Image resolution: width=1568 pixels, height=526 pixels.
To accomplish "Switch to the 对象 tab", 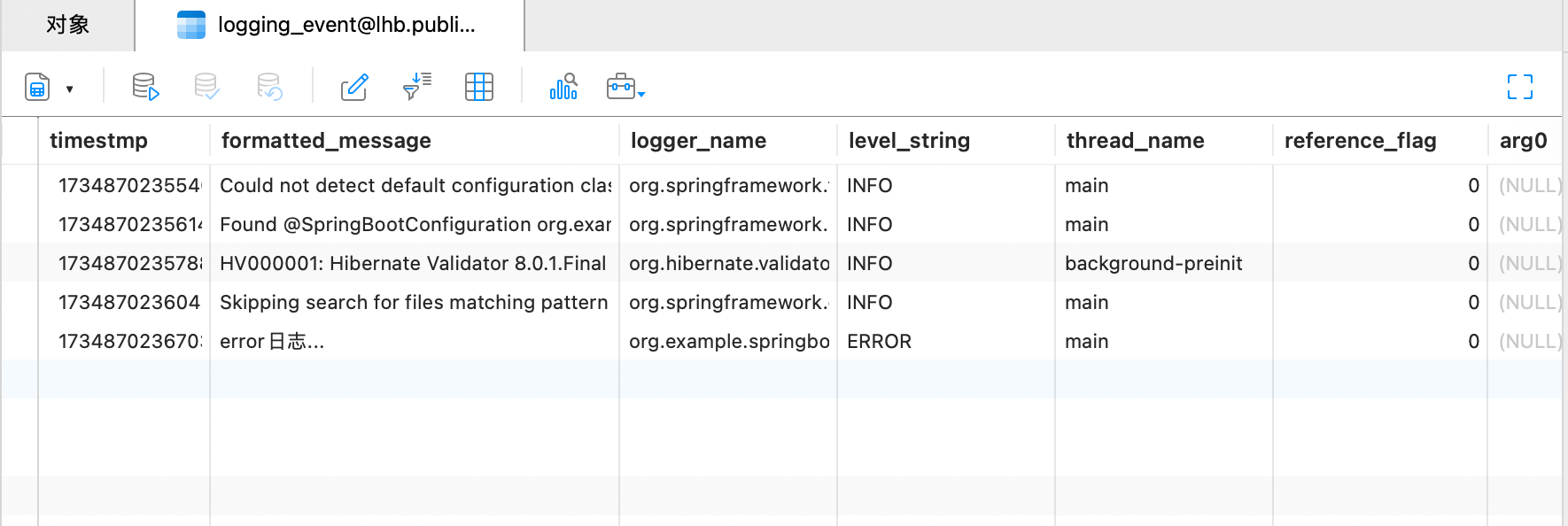I will point(68,25).
